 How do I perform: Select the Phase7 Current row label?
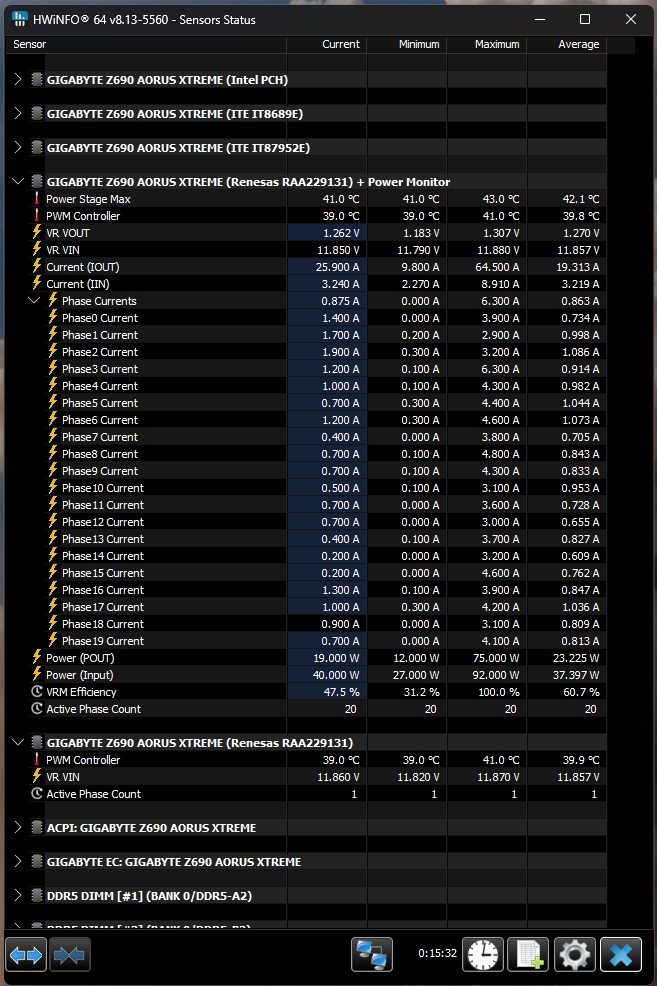[x=100, y=436]
